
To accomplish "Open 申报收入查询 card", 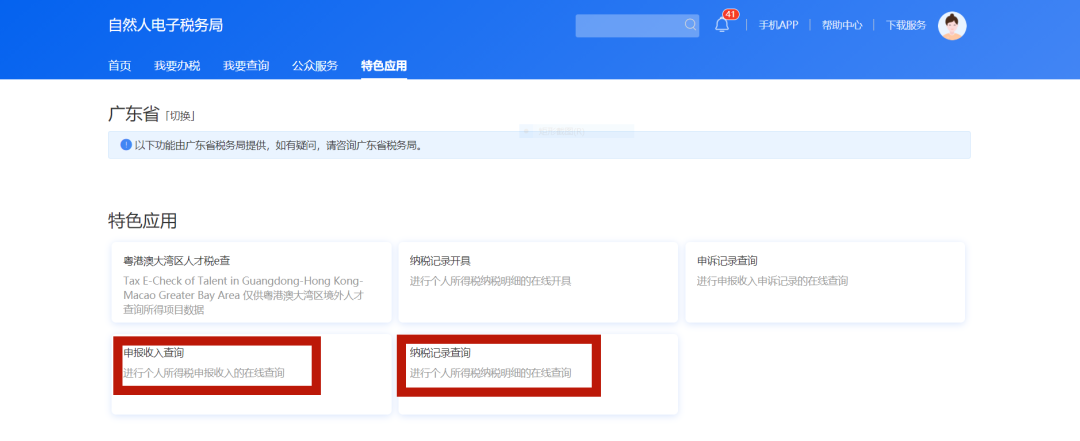I will 251,374.
